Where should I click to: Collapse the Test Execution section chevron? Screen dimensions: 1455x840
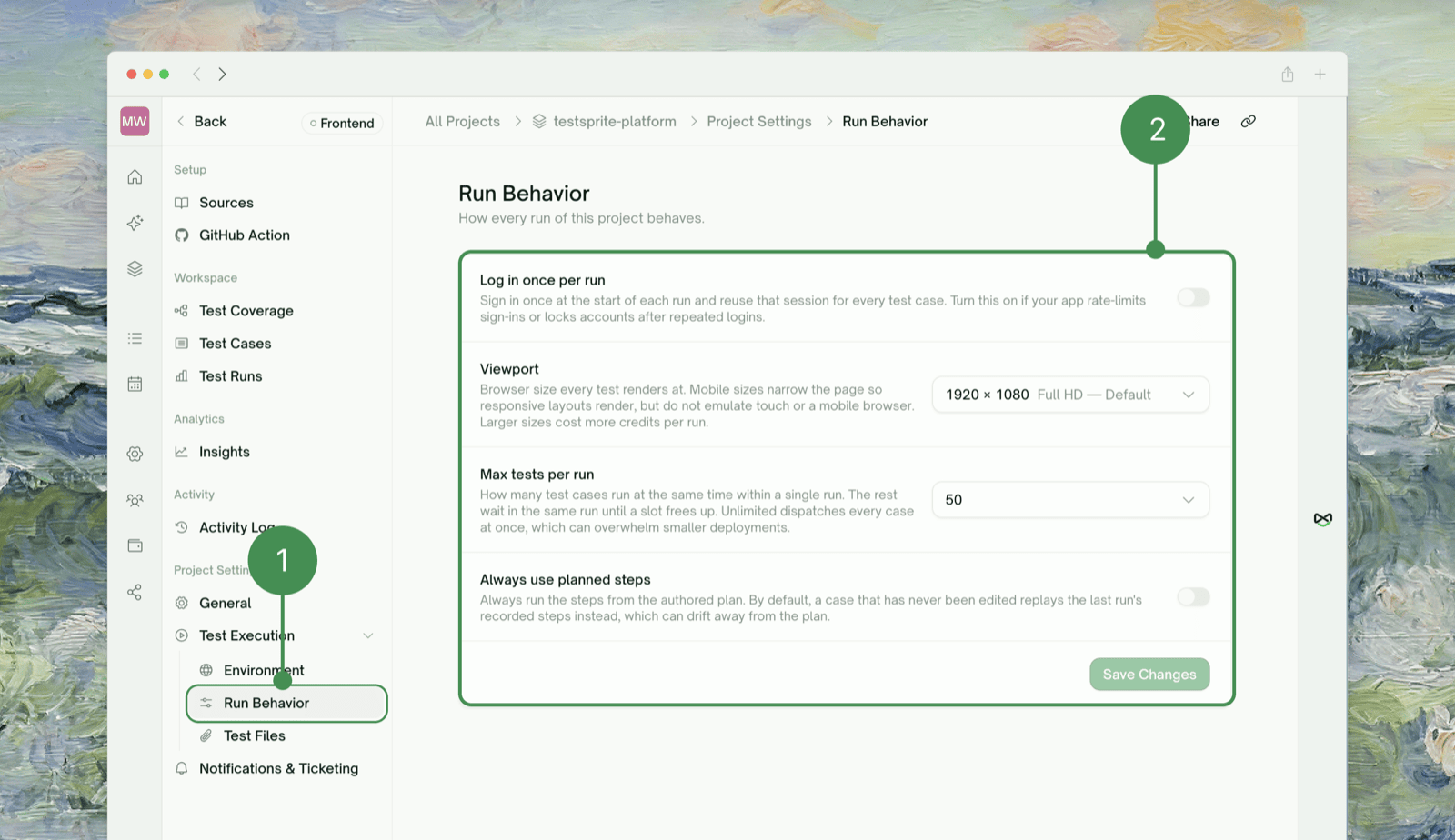tap(368, 635)
